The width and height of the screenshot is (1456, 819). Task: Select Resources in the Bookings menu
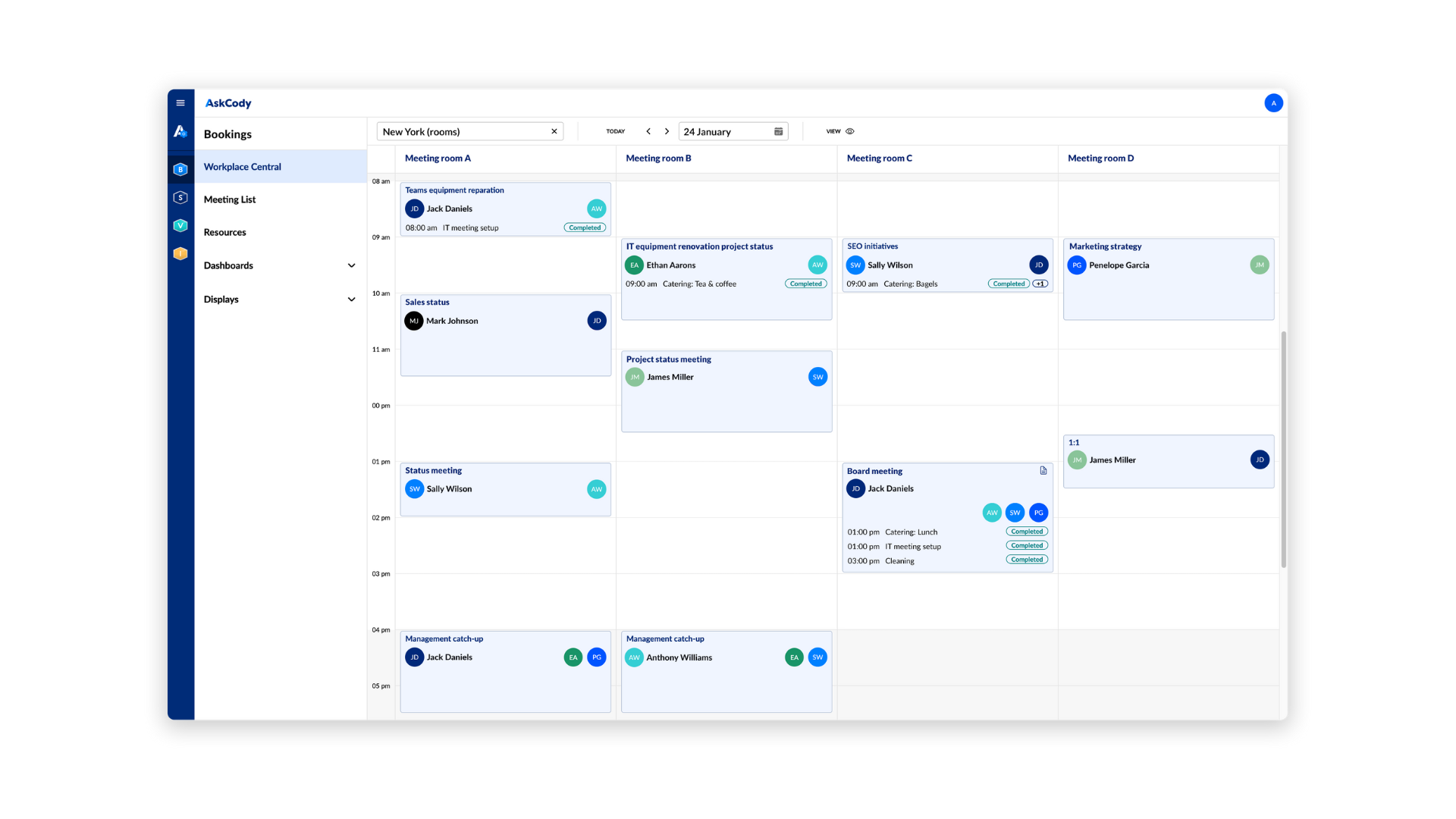224,232
